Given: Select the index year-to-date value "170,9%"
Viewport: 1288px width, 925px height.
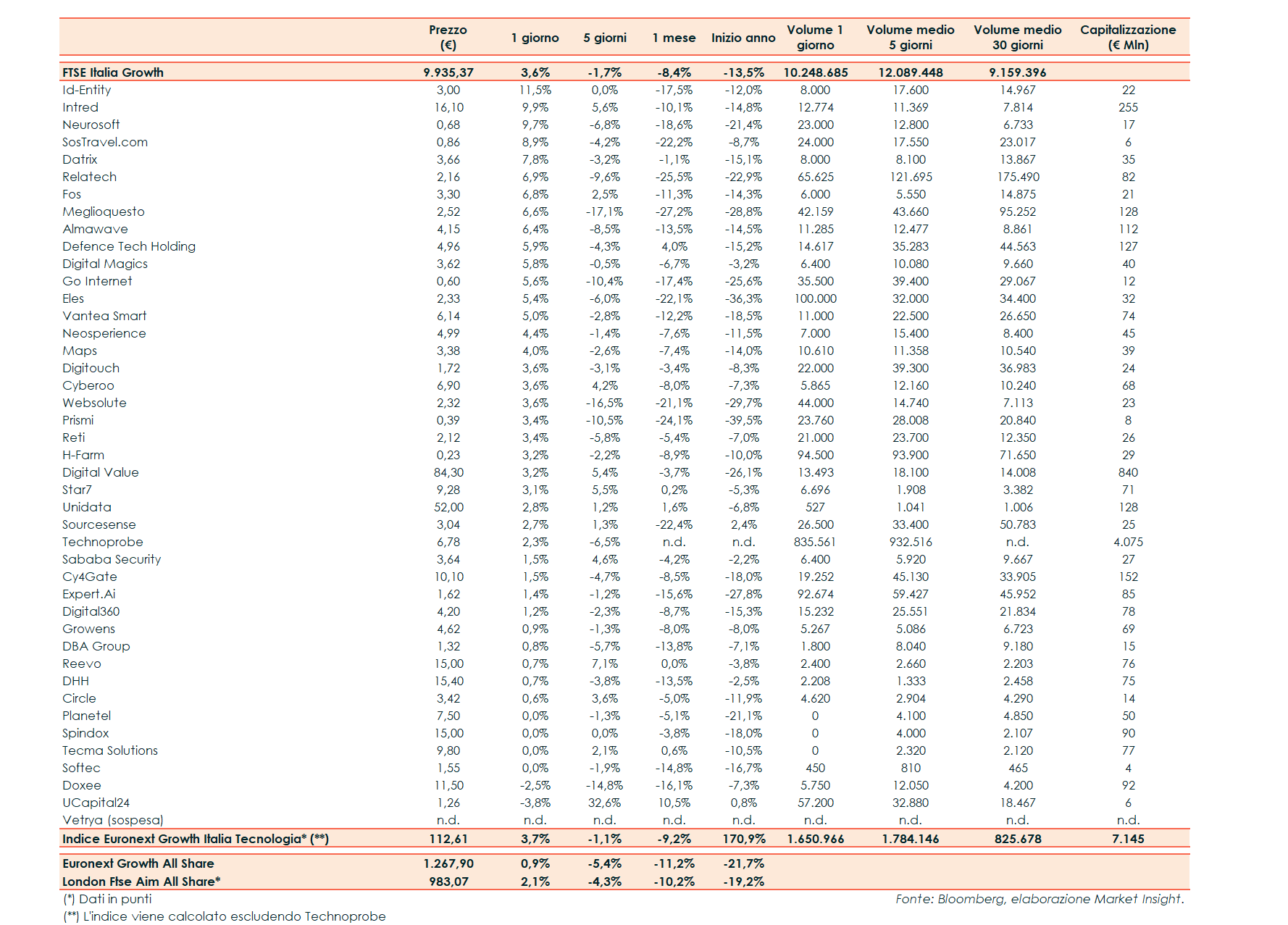Looking at the screenshot, I should tap(744, 839).
